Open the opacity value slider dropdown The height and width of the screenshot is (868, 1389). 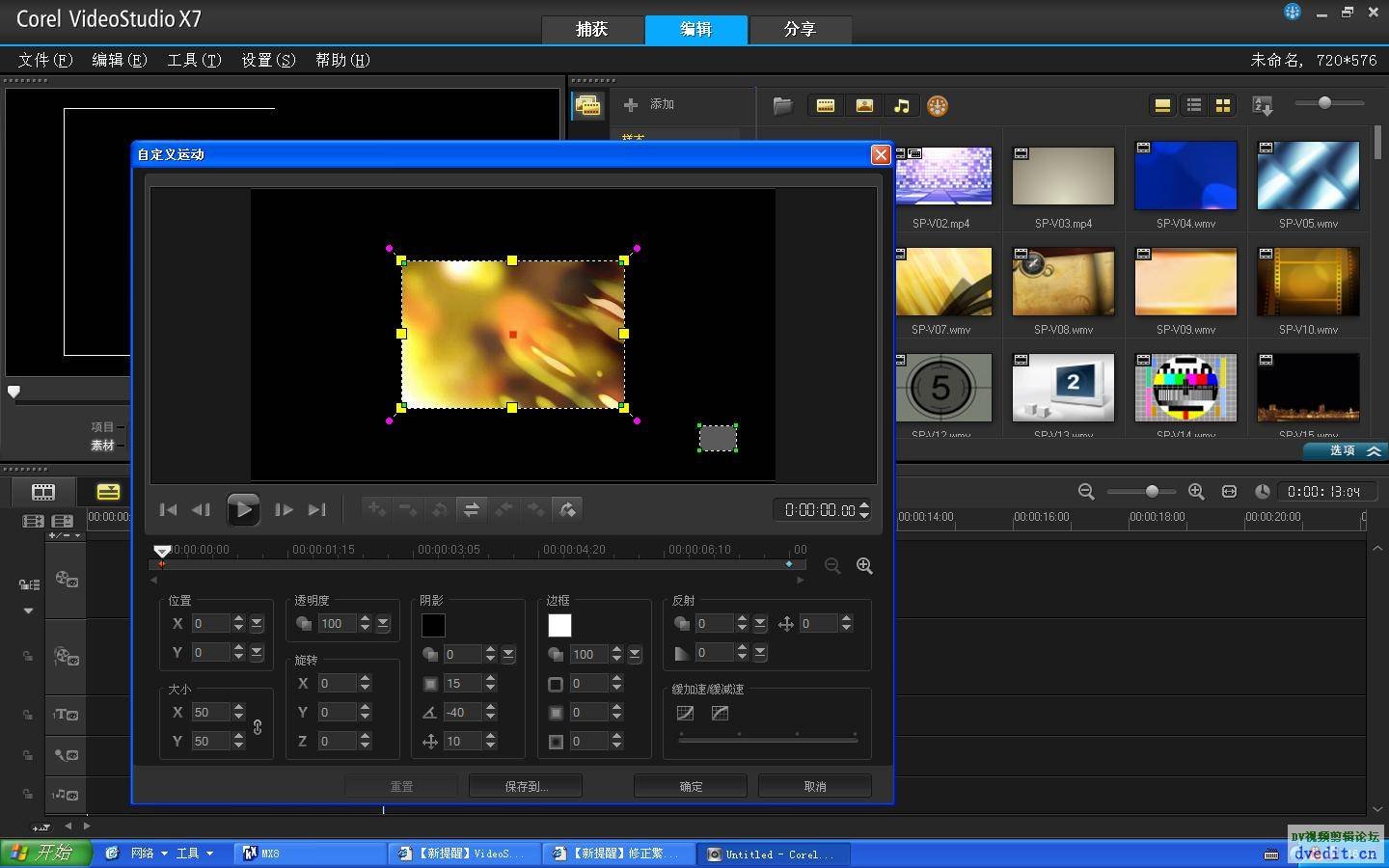[x=383, y=624]
